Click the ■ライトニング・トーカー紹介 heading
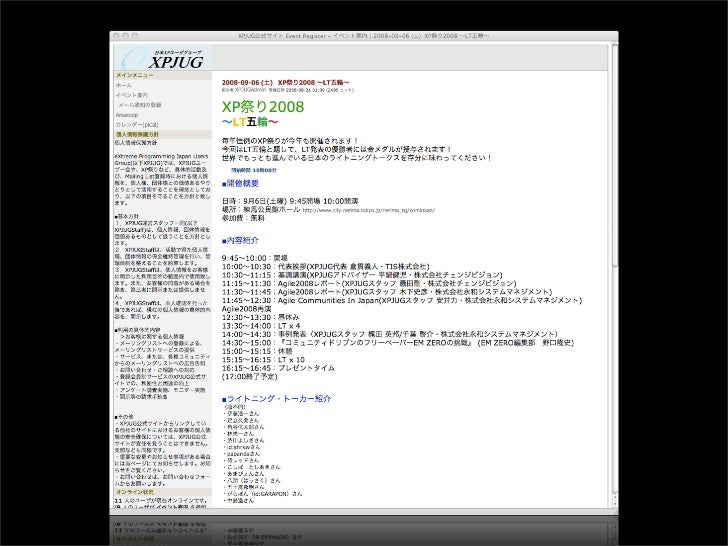Image resolution: width=728 pixels, height=546 pixels. pyautogui.click(x=277, y=399)
